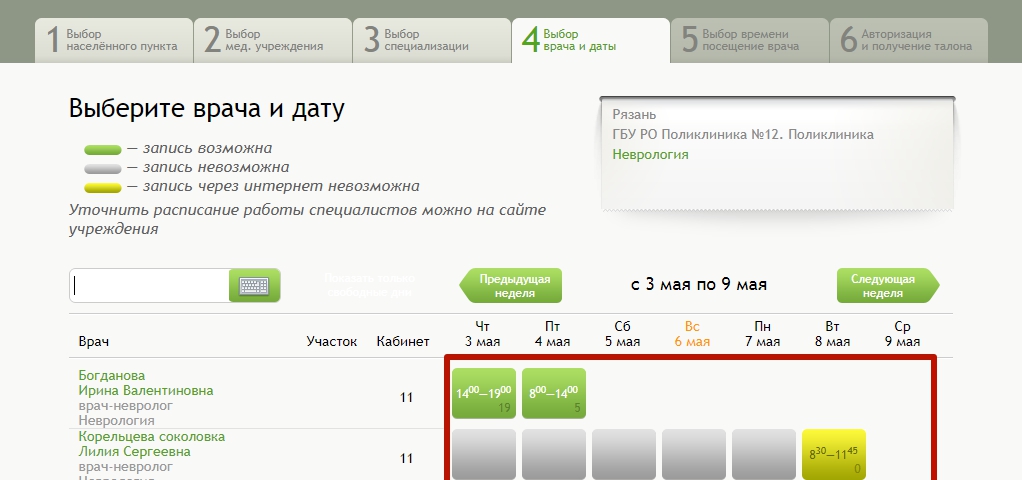Click gray unavailable slot for Корельцева on 7 мая

point(764,455)
